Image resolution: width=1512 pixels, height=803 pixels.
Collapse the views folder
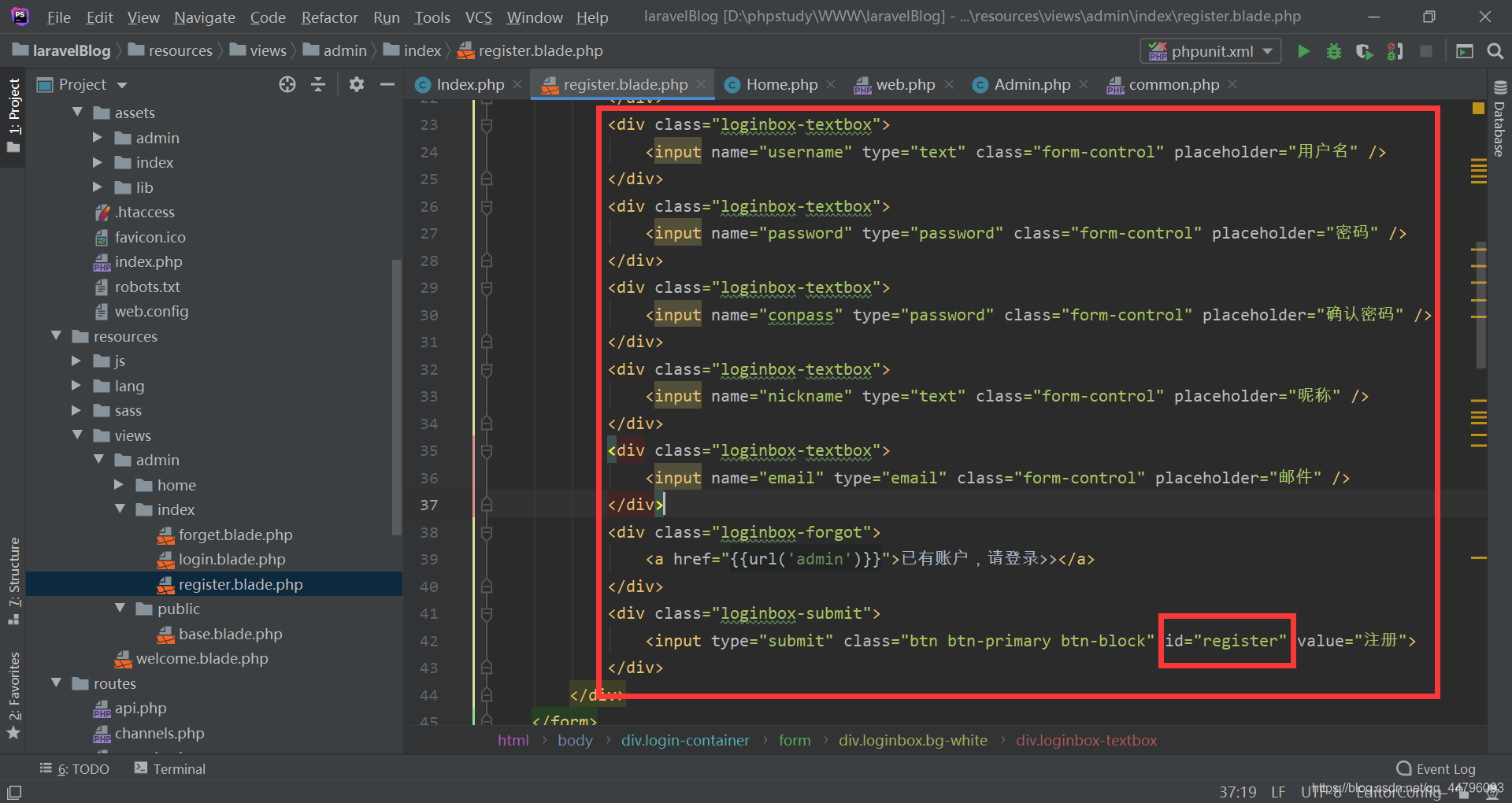pos(77,435)
